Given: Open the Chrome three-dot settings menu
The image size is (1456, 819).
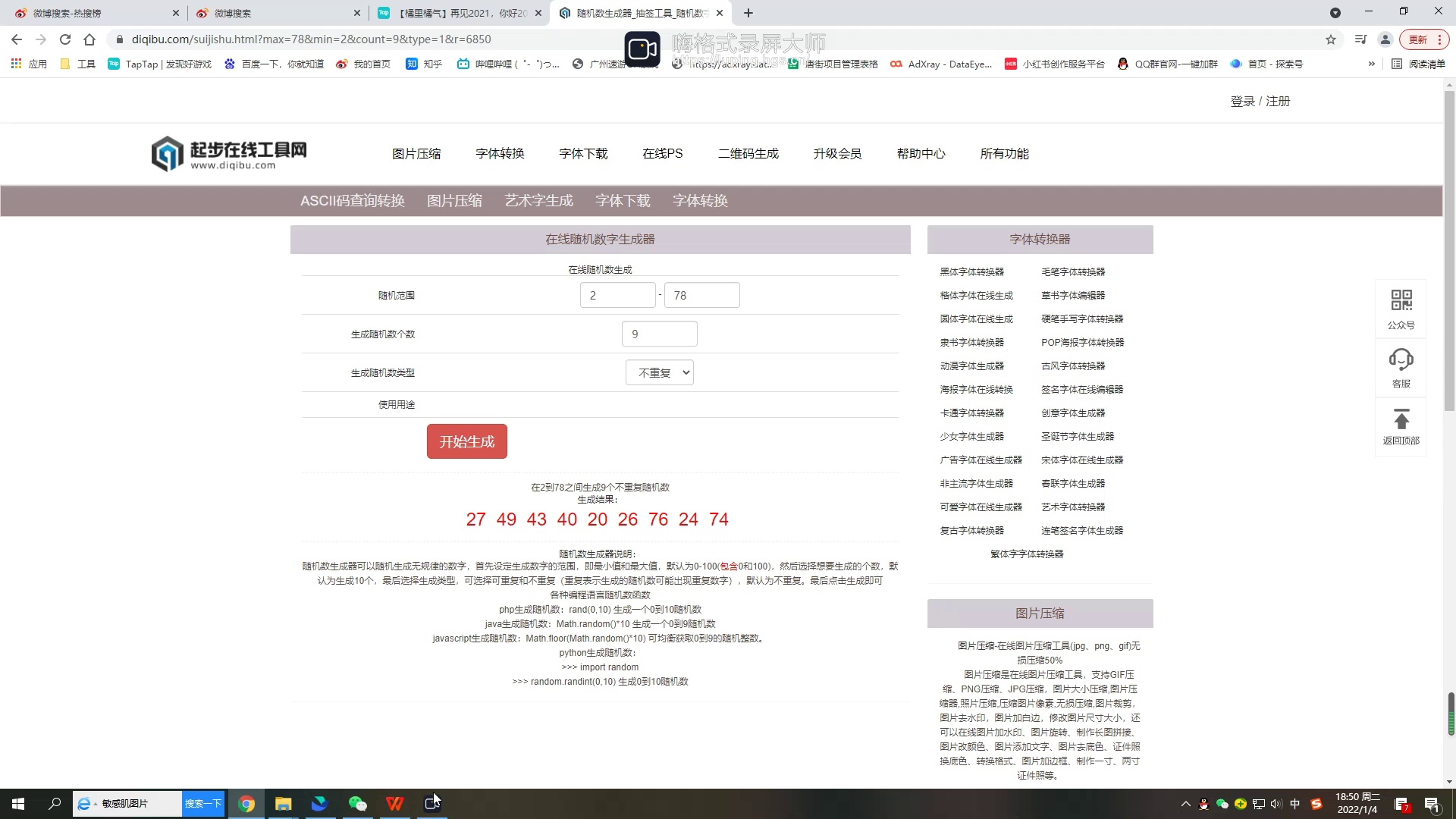Looking at the screenshot, I should [x=1439, y=39].
